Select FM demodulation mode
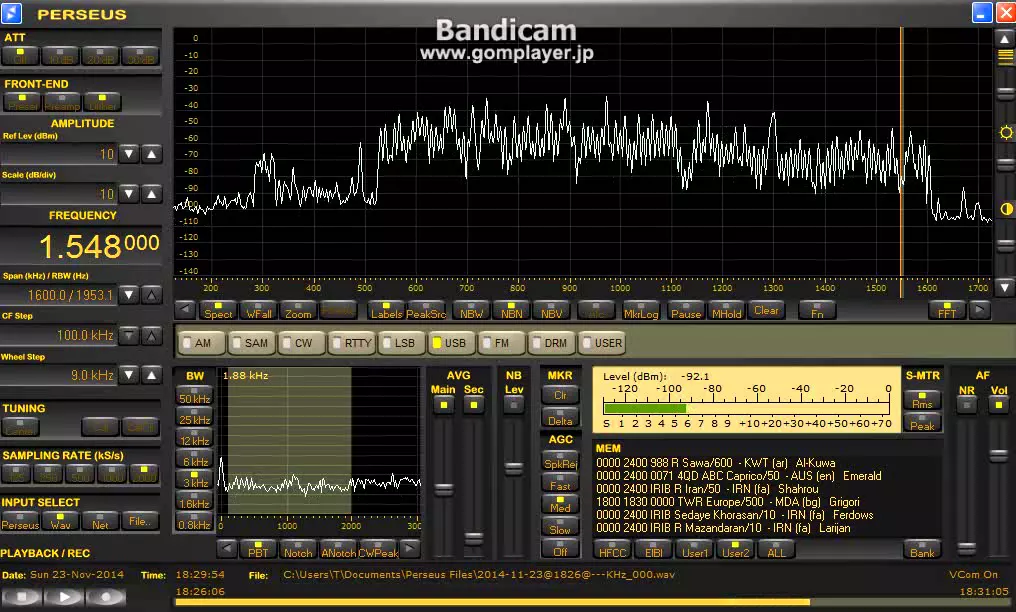The width and height of the screenshot is (1016, 612). [x=502, y=343]
